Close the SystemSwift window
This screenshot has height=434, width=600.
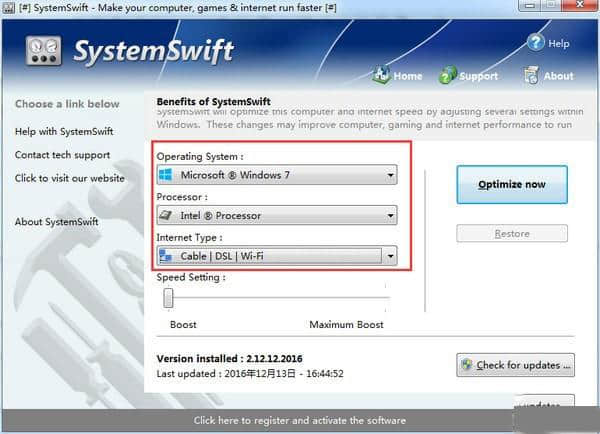580,5
